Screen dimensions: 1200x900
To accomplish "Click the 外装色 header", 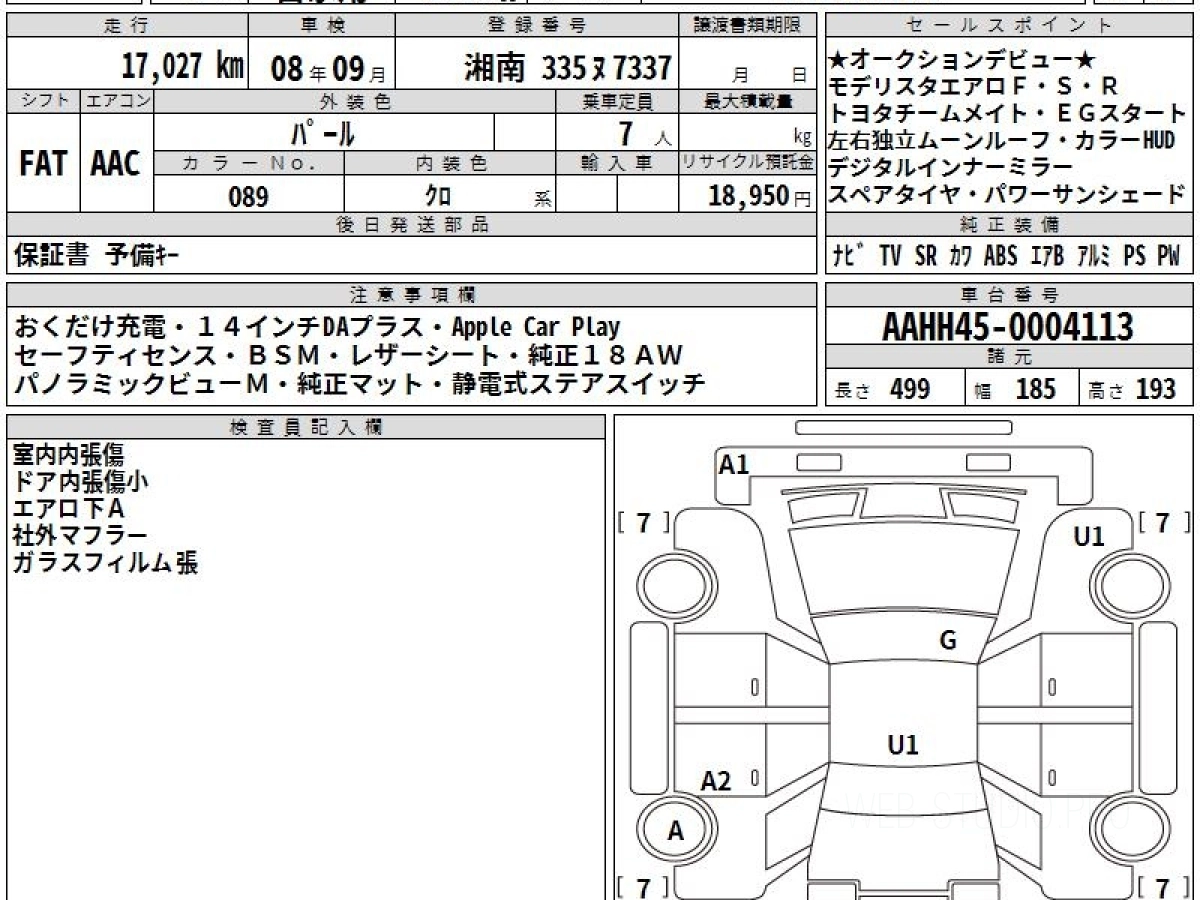I will pyautogui.click(x=355, y=101).
